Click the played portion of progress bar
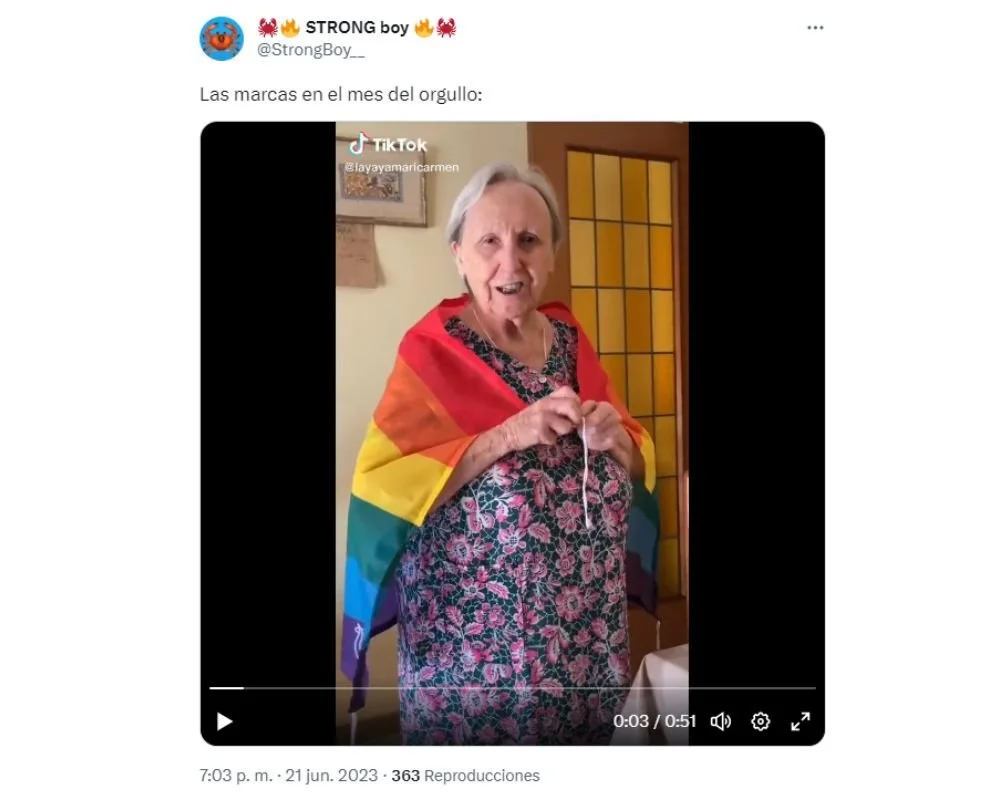This screenshot has width=1000, height=800. click(226, 688)
